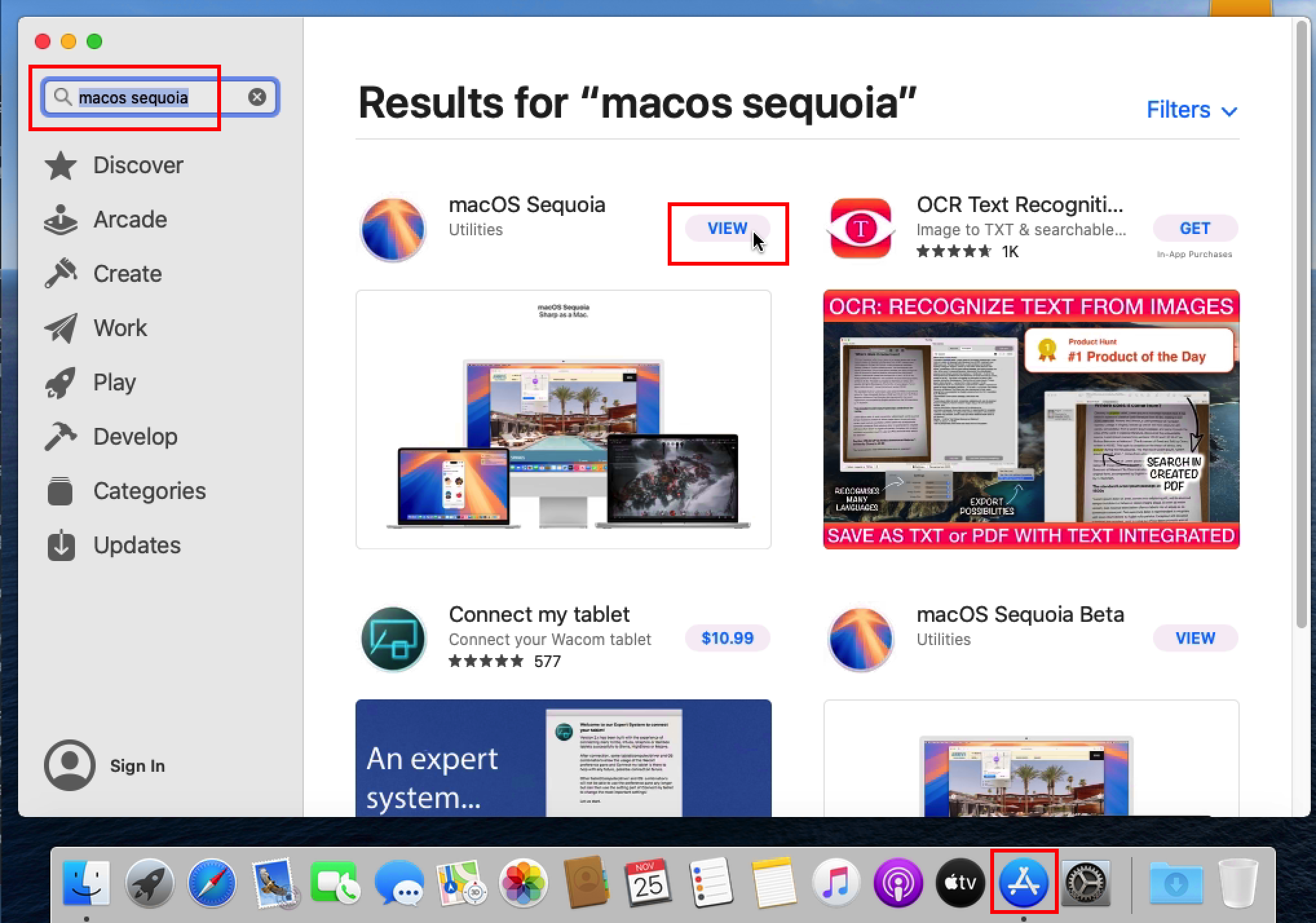View the macOS Sequoia Beta app
Viewport: 1316px width, 923px height.
click(1194, 638)
